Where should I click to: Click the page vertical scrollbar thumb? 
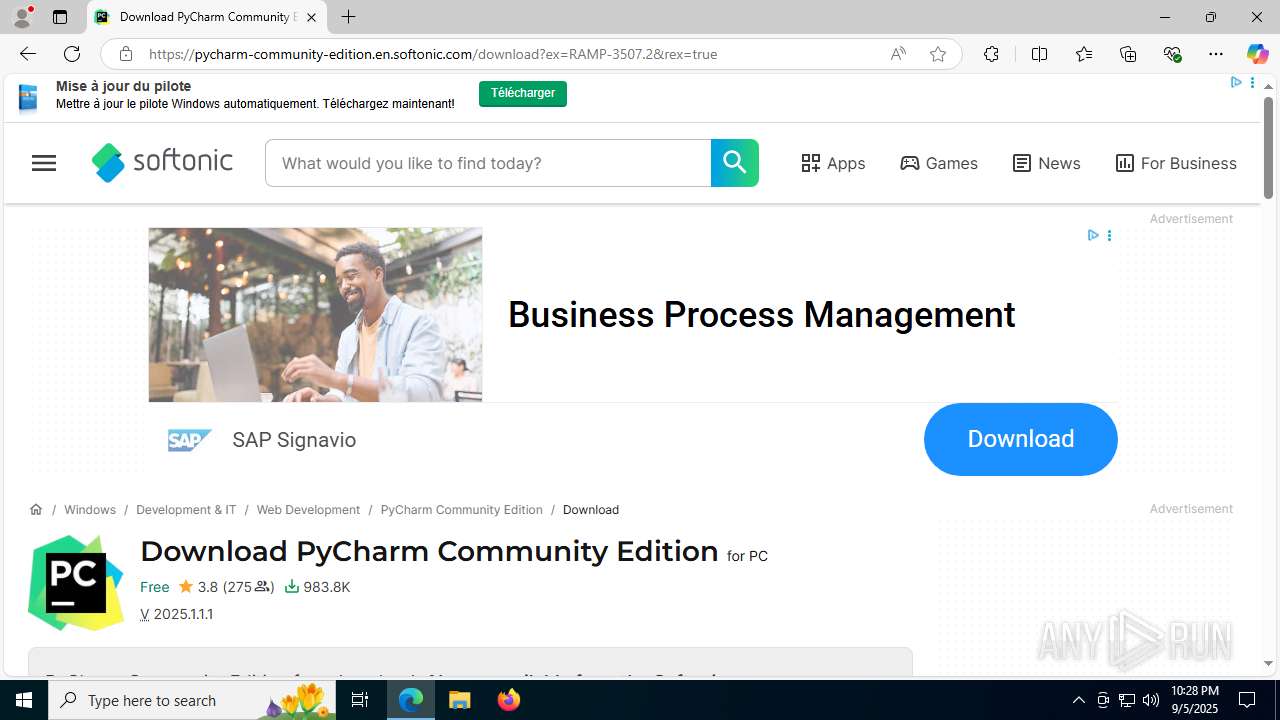(x=1268, y=146)
